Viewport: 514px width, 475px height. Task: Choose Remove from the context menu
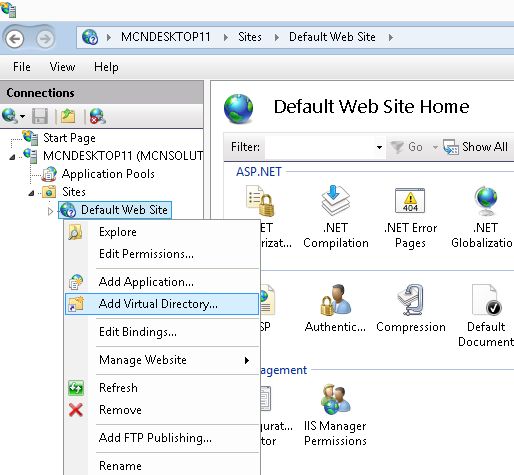(x=162, y=410)
